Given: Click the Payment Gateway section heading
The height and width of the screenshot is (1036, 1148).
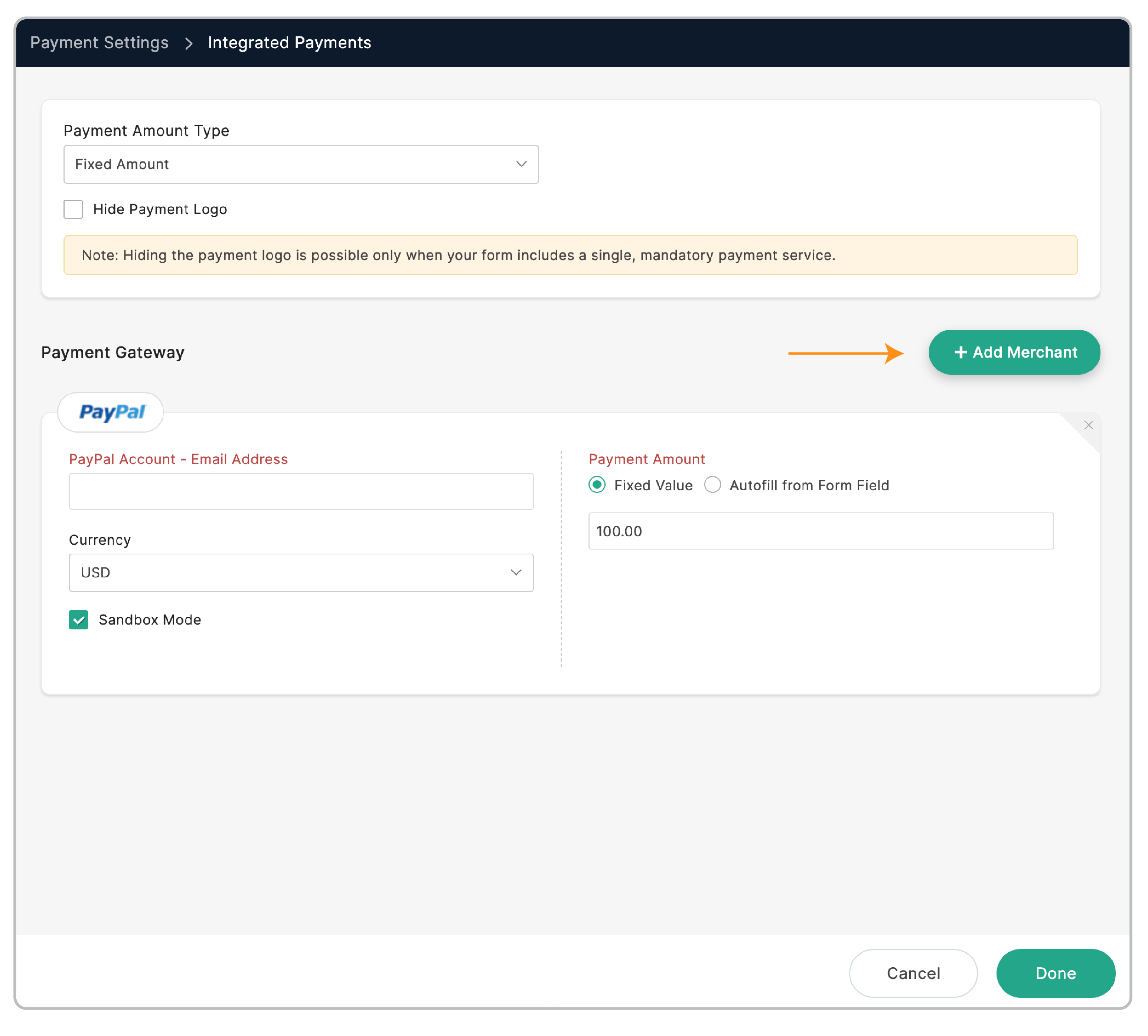Looking at the screenshot, I should (x=112, y=352).
